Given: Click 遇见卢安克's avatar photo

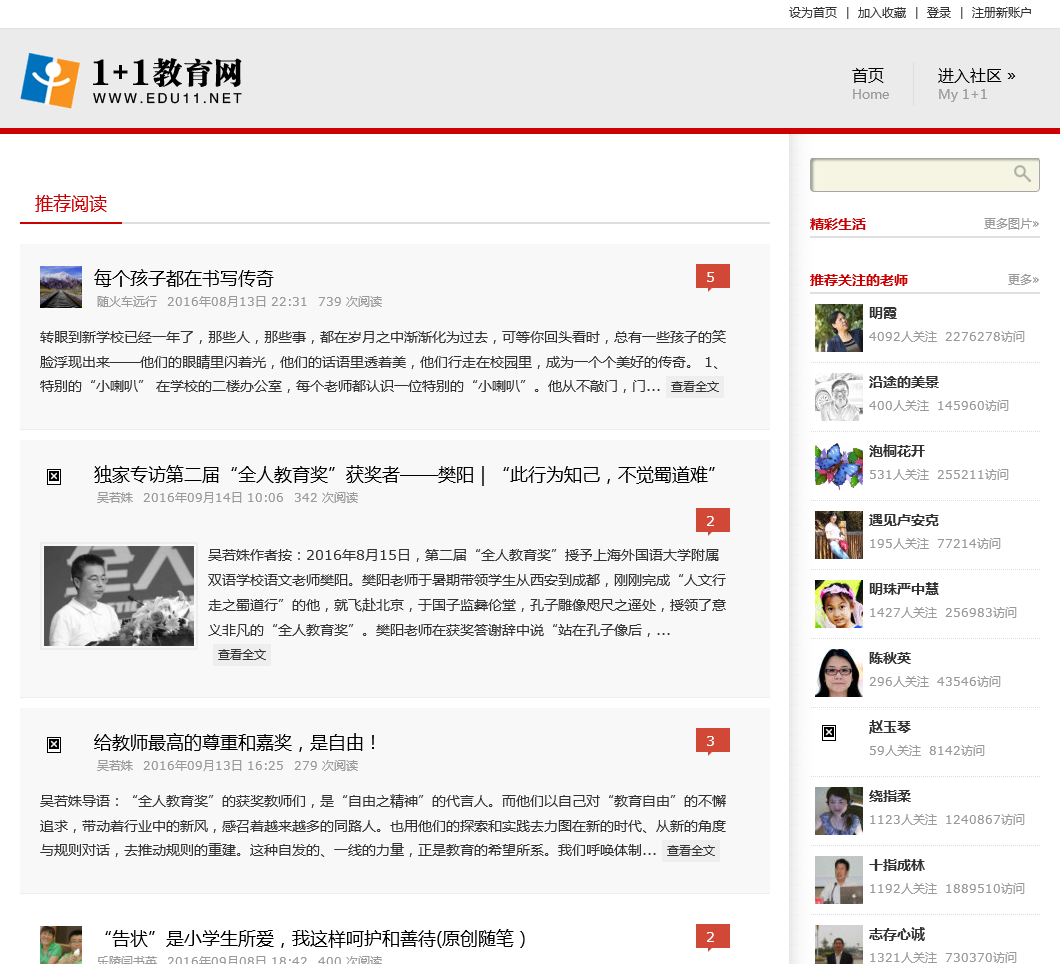Looking at the screenshot, I should click(838, 535).
